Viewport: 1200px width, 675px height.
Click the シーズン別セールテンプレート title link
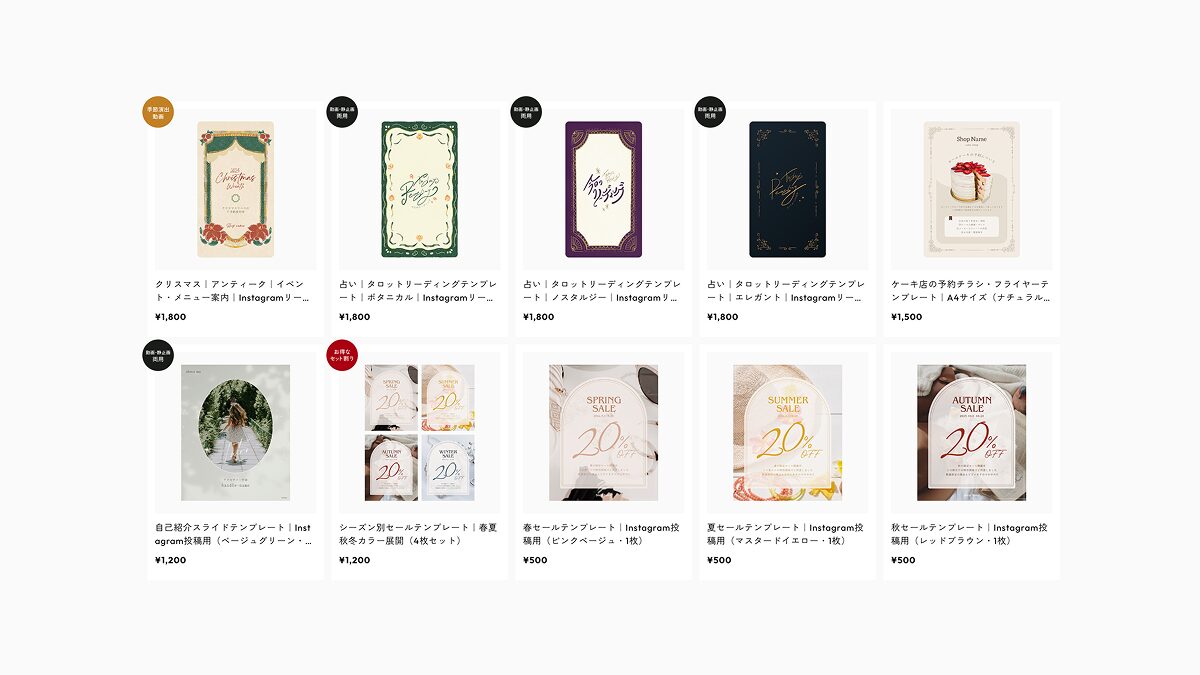pos(418,534)
